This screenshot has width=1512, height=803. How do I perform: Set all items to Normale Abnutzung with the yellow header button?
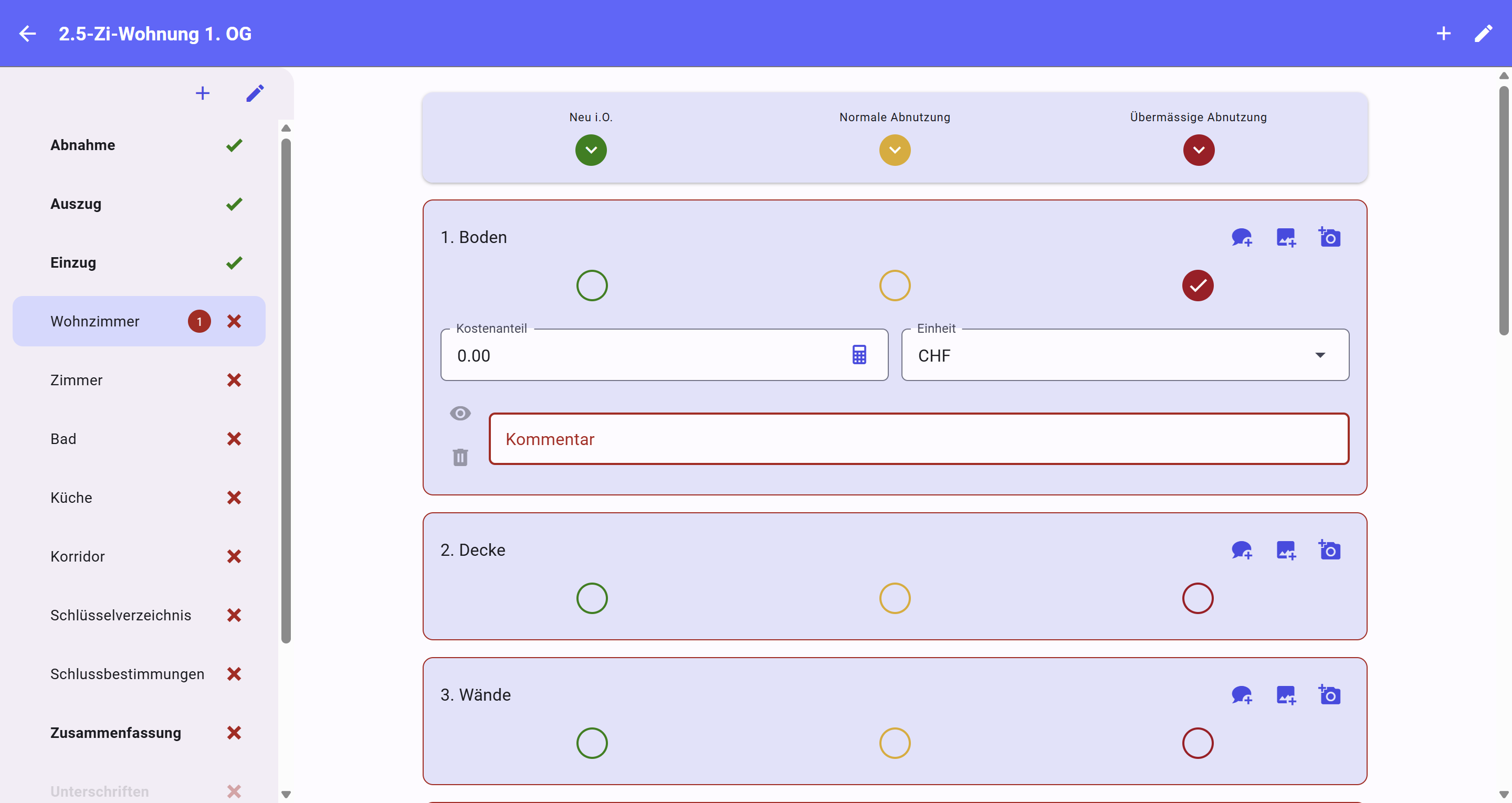pos(895,150)
